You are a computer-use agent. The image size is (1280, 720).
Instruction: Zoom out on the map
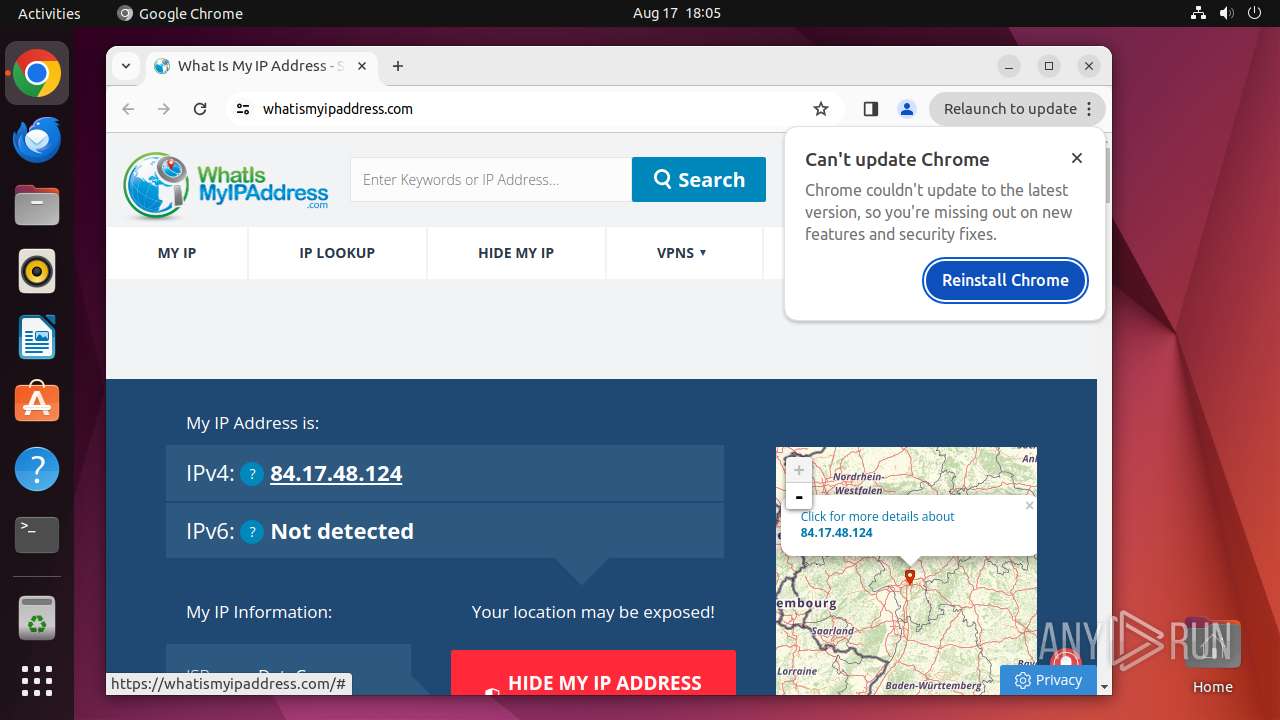tap(798, 496)
